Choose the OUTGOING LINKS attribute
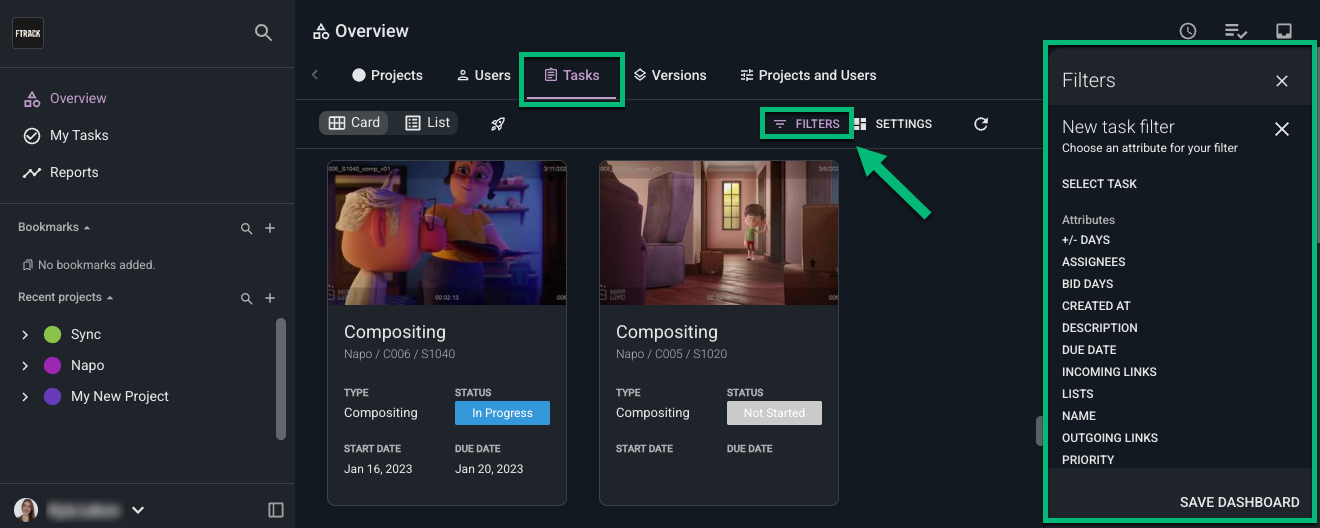 (1110, 438)
